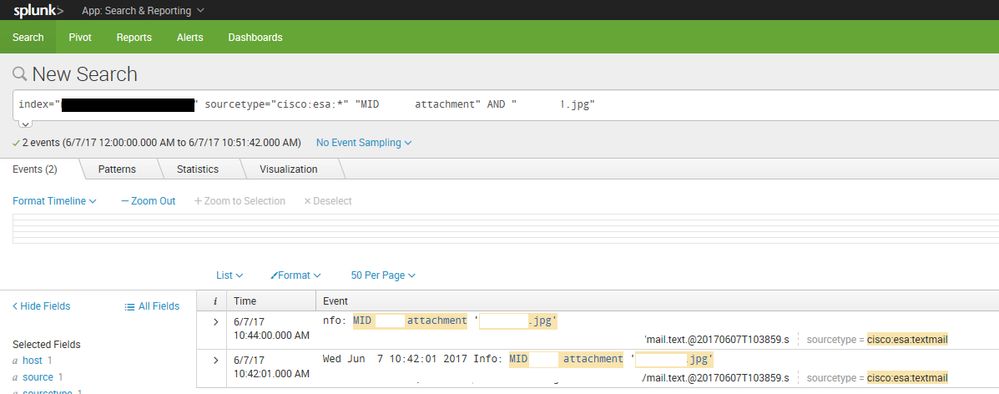Open the Format Timeline menu

coord(54,201)
